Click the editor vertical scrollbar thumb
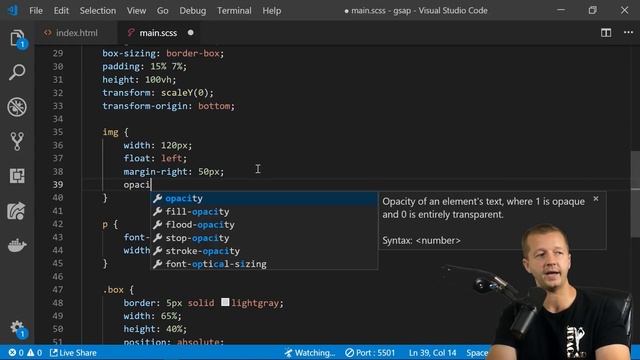 click(635, 194)
